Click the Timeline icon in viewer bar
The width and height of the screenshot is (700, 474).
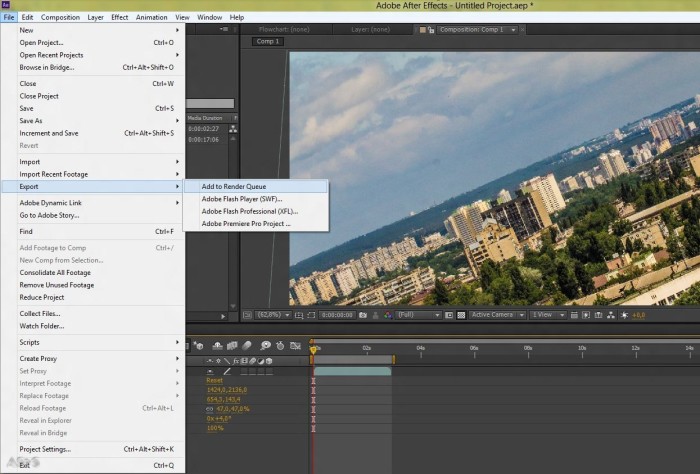coord(599,315)
